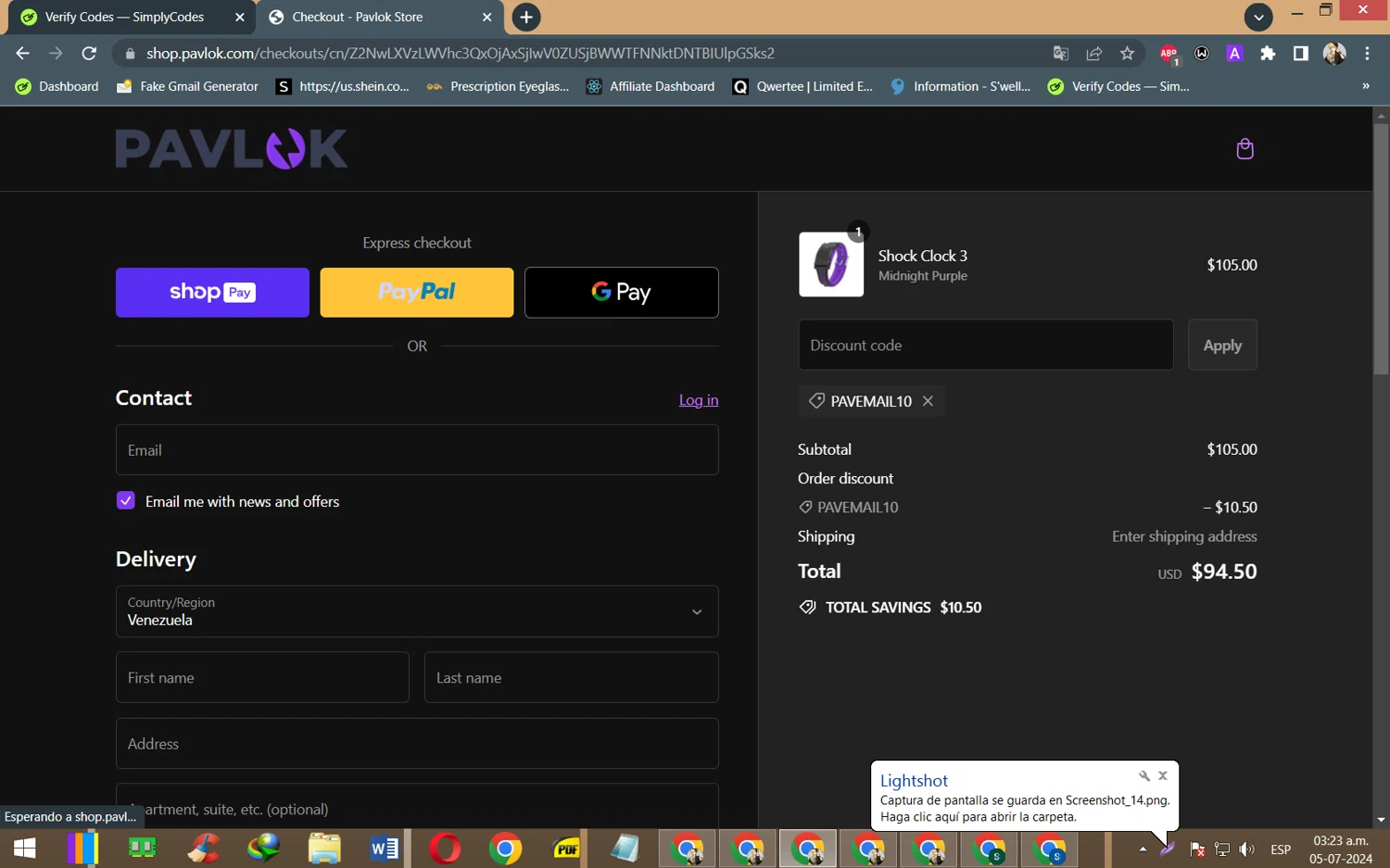Open the Verify Codes bookmark
The width and height of the screenshot is (1390, 868).
1119,86
